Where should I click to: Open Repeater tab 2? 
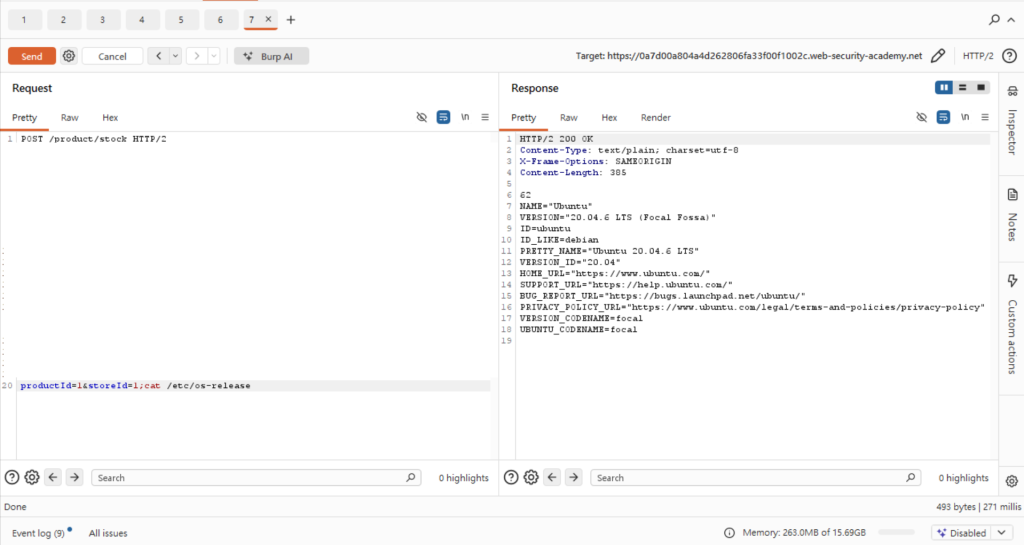point(63,20)
